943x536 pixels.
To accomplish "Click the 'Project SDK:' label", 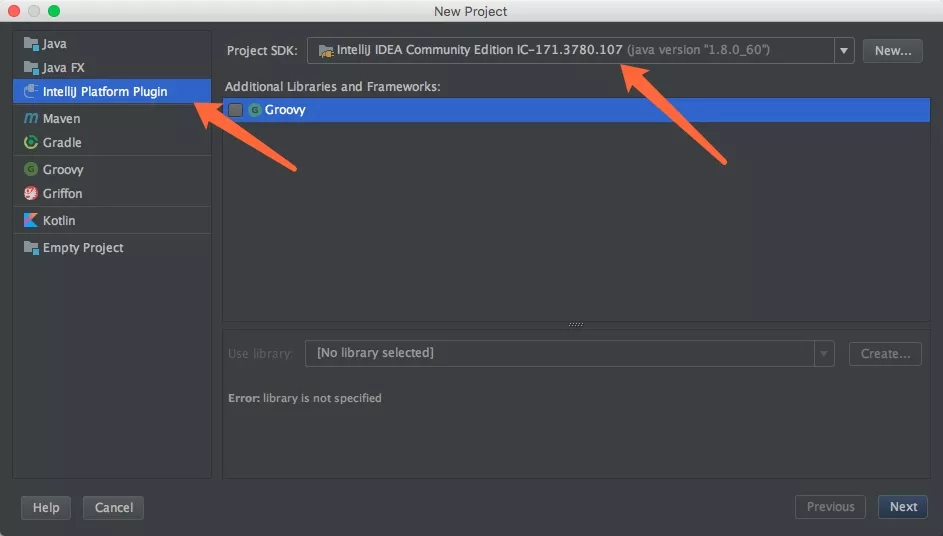I will (262, 51).
